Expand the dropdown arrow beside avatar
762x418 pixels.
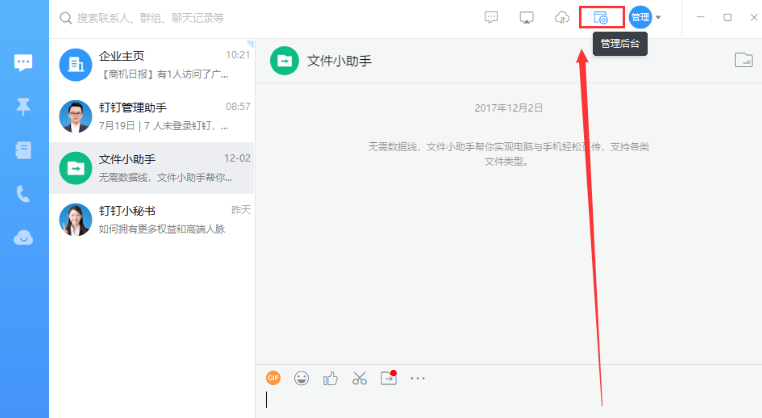coord(658,17)
